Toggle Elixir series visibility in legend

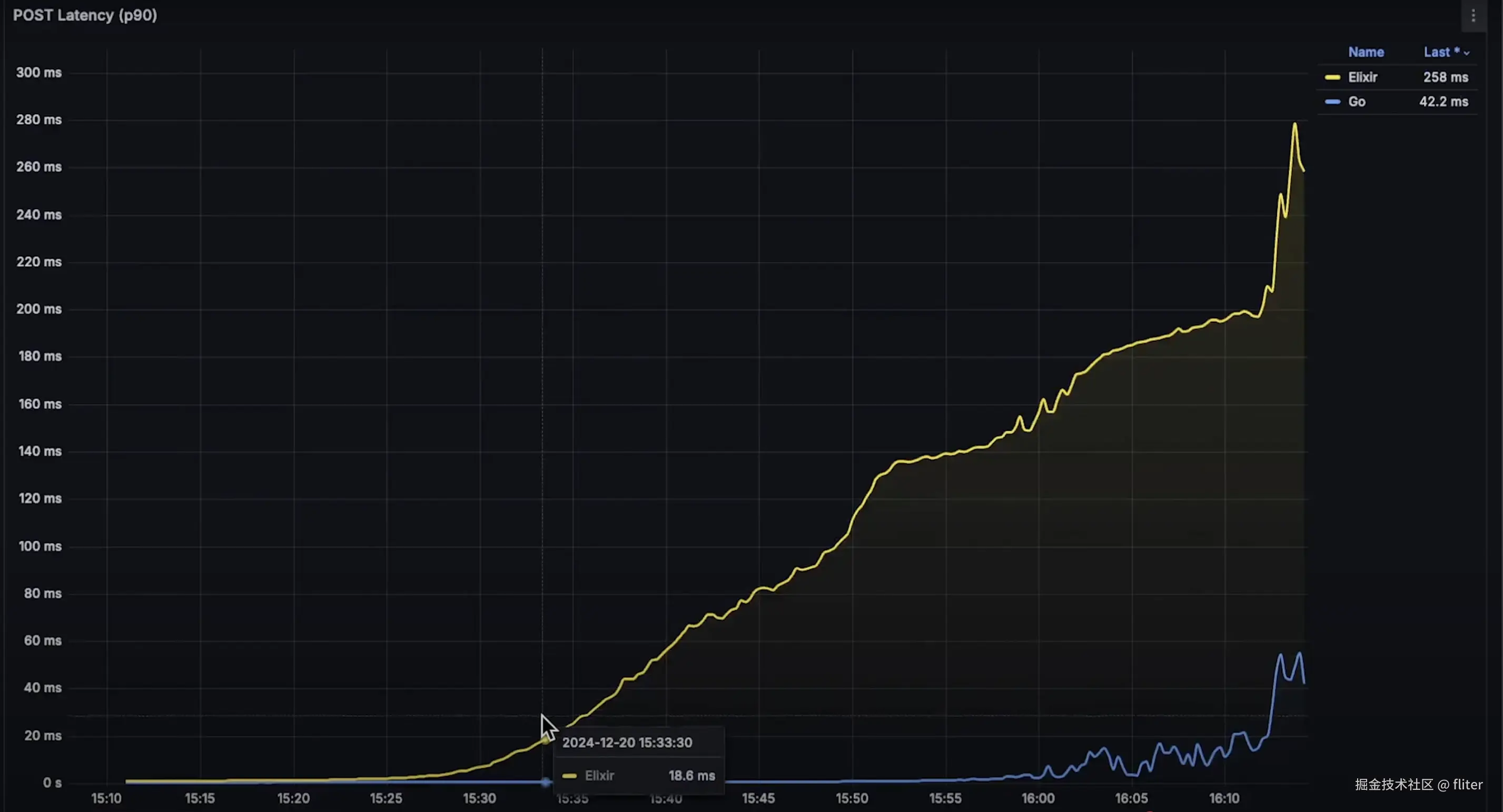coord(1362,77)
